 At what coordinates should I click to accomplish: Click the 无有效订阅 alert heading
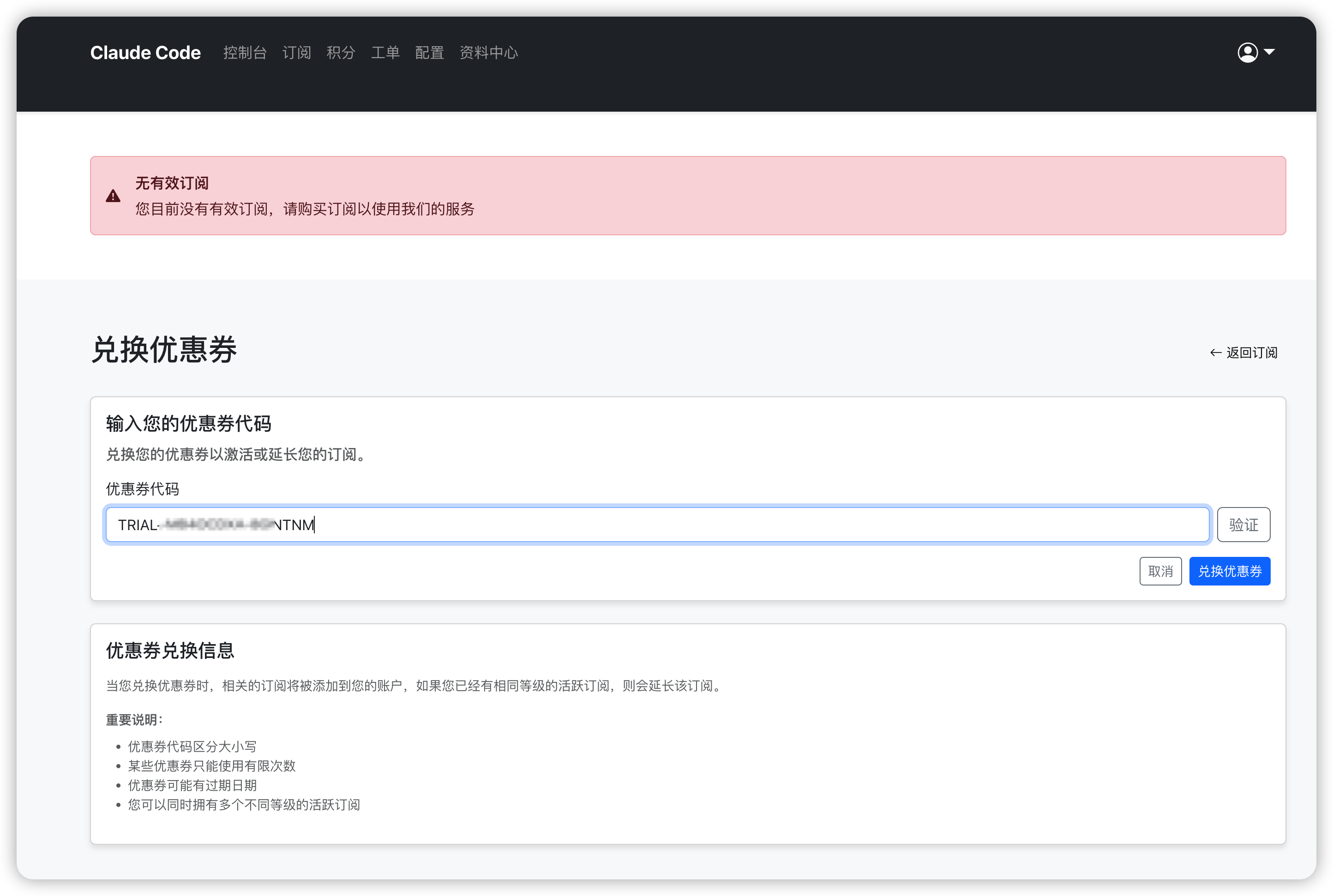coord(172,183)
